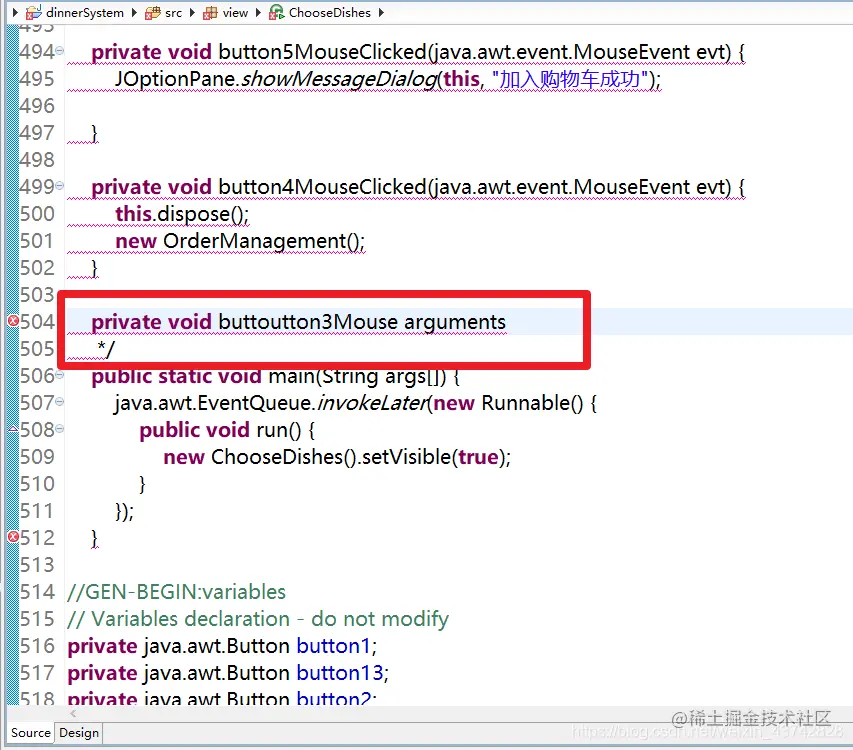Open the dinnerSystem breadcrumb entry
Viewport: 853px width, 750px height.
pos(85,13)
